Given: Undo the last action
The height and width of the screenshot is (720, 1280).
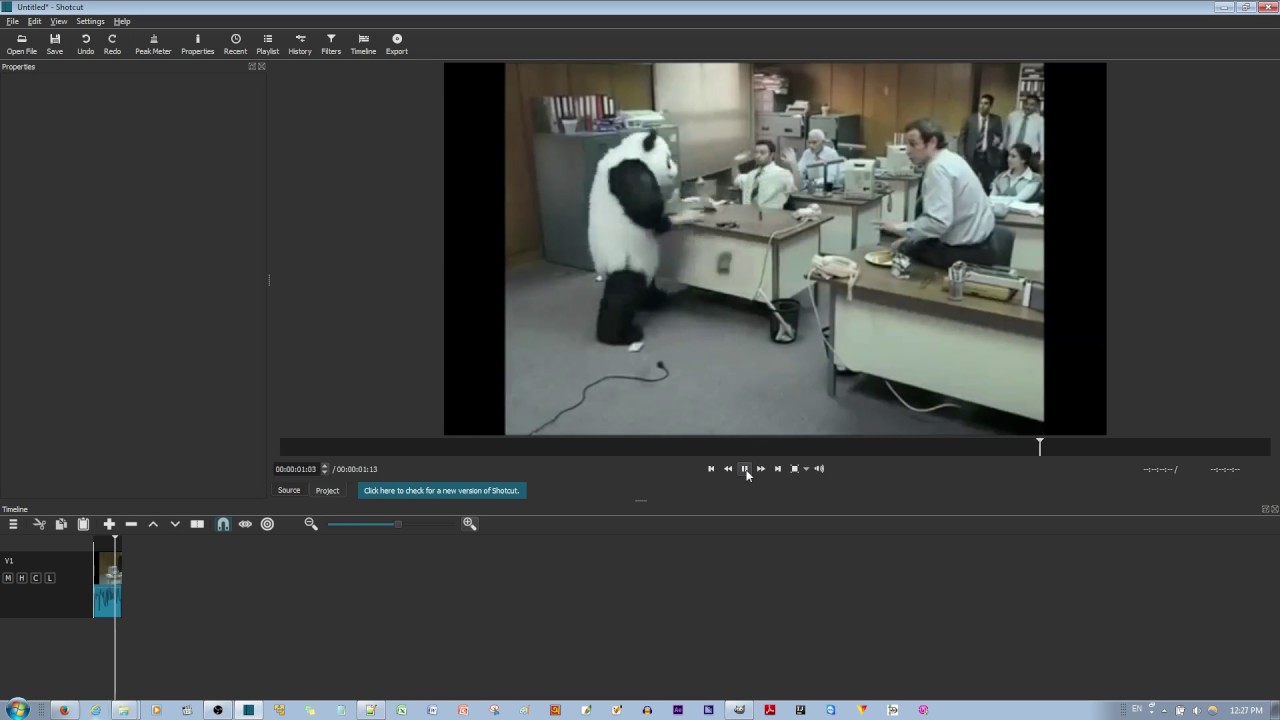Looking at the screenshot, I should (86, 44).
